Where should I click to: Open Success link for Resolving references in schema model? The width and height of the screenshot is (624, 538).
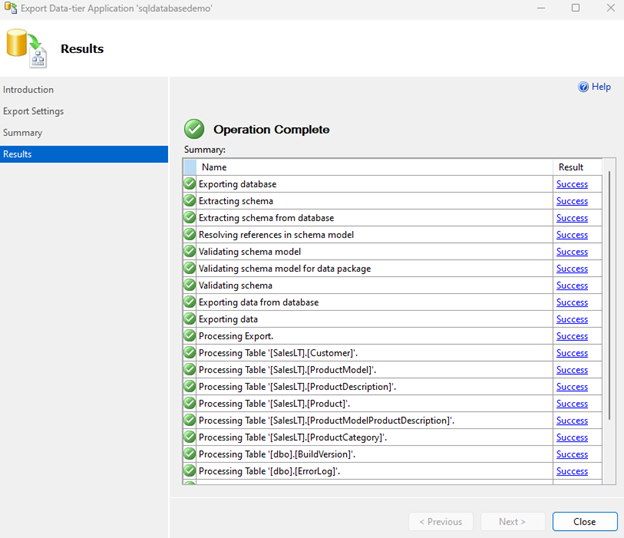click(x=572, y=235)
